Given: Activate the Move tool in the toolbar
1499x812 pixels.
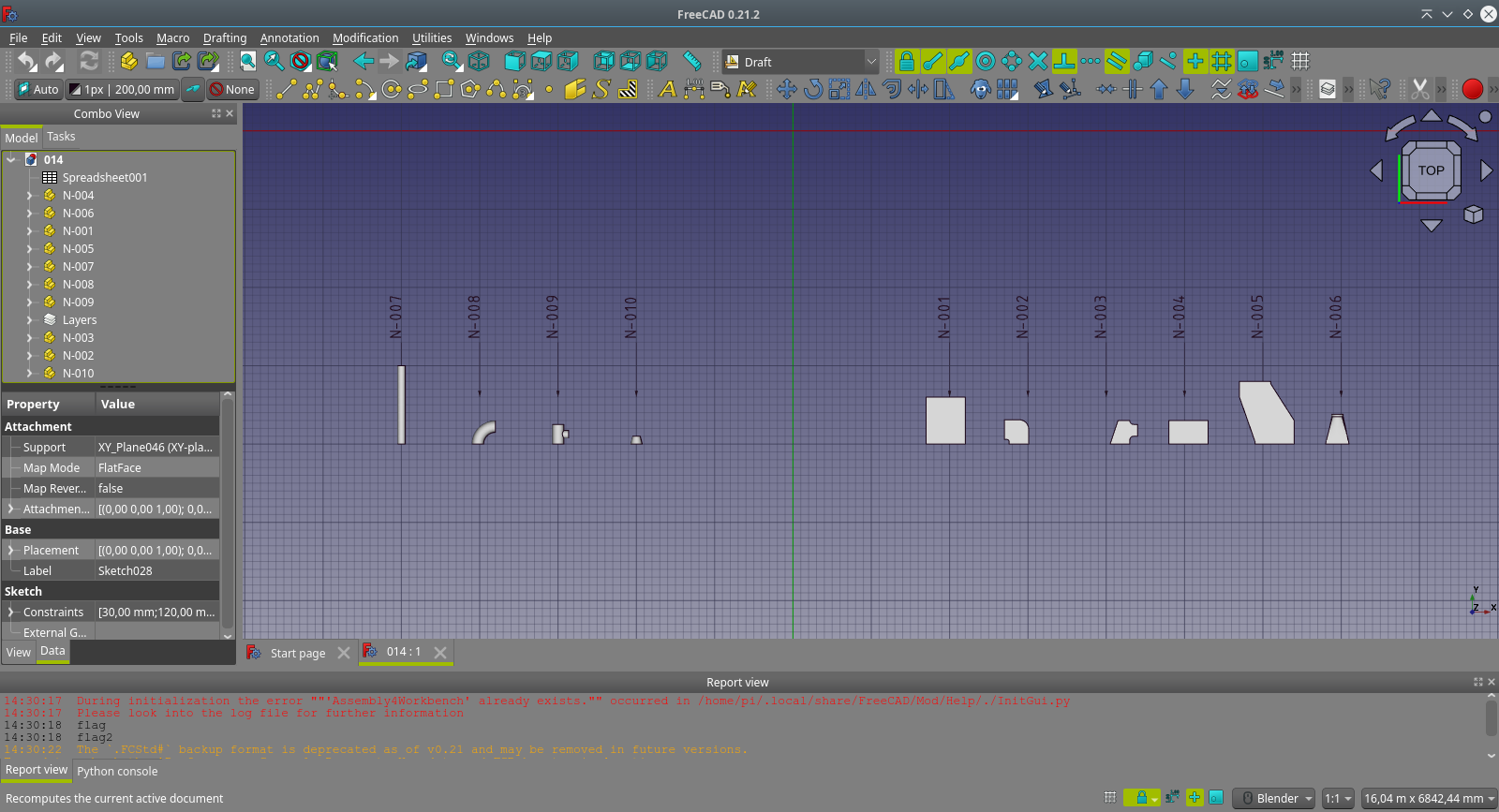Looking at the screenshot, I should [787, 90].
